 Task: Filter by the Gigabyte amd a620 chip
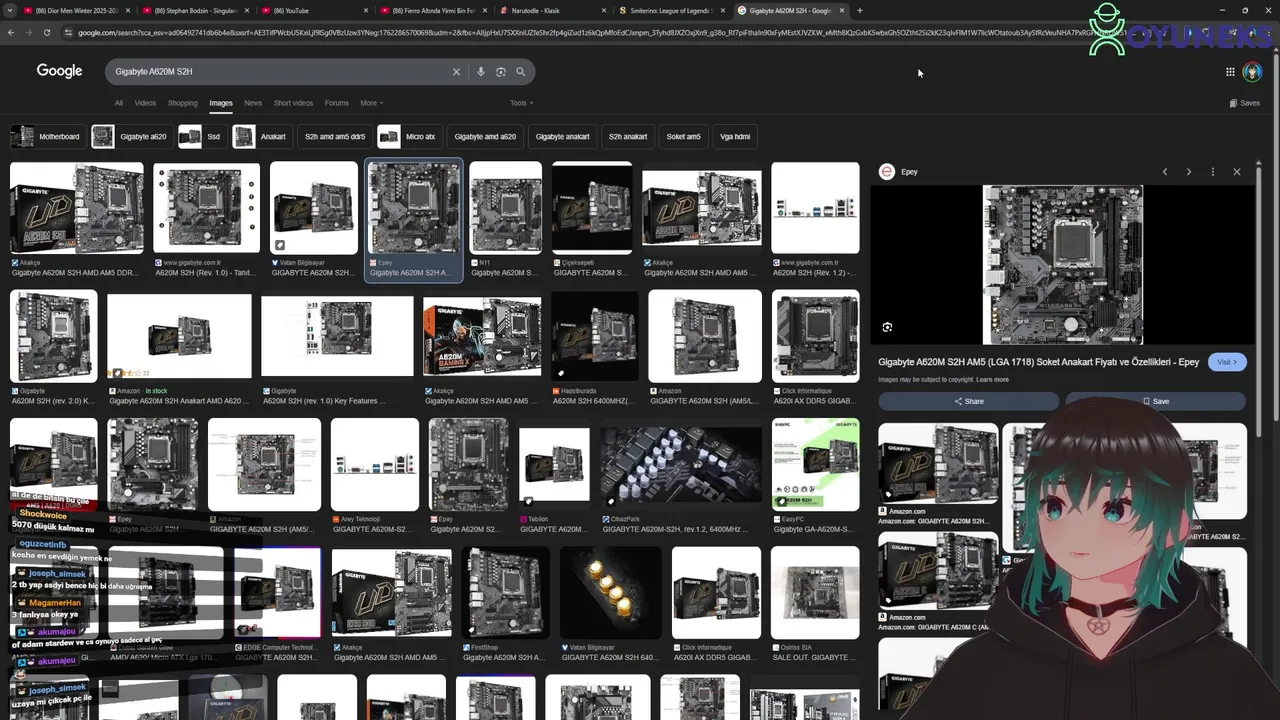point(485,137)
